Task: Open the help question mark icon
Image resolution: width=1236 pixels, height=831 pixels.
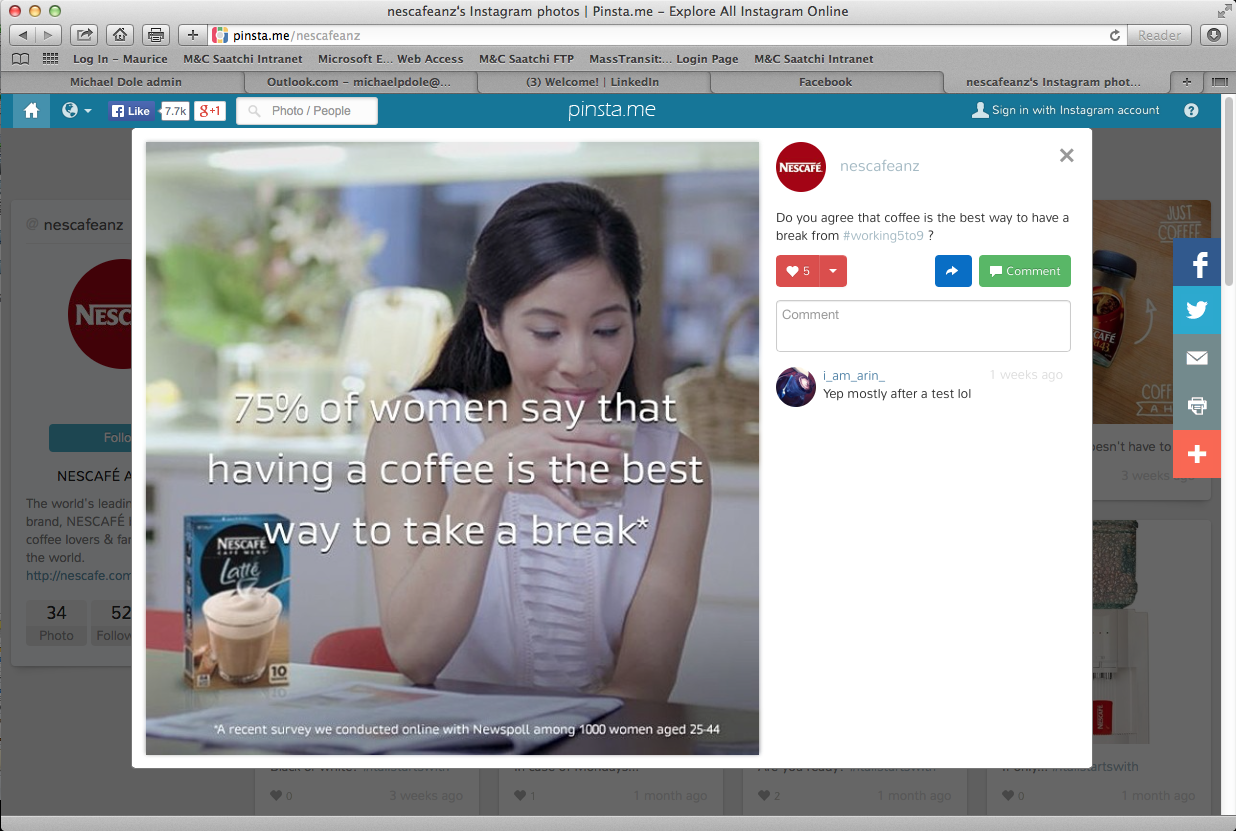Action: tap(1191, 110)
